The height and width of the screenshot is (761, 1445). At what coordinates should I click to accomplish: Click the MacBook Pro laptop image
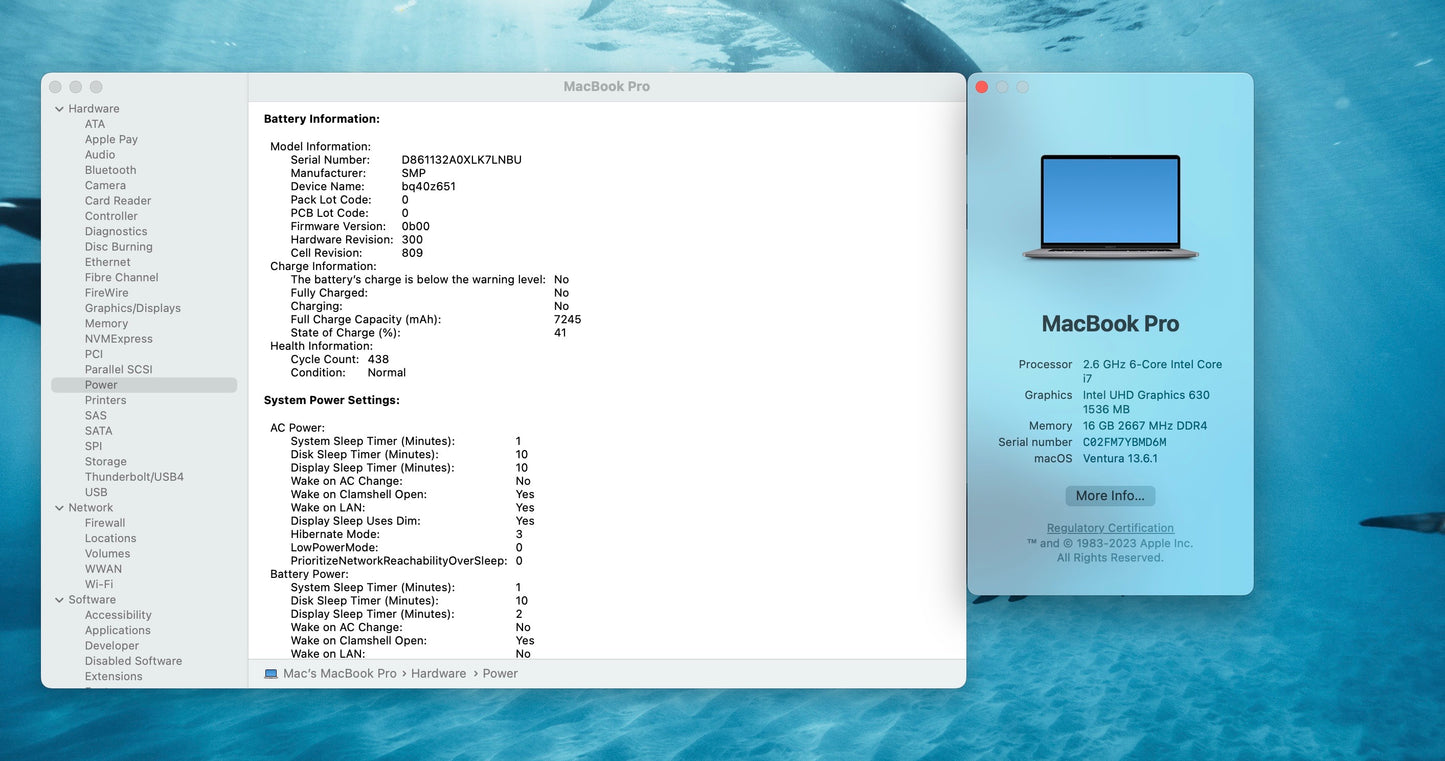(x=1110, y=208)
